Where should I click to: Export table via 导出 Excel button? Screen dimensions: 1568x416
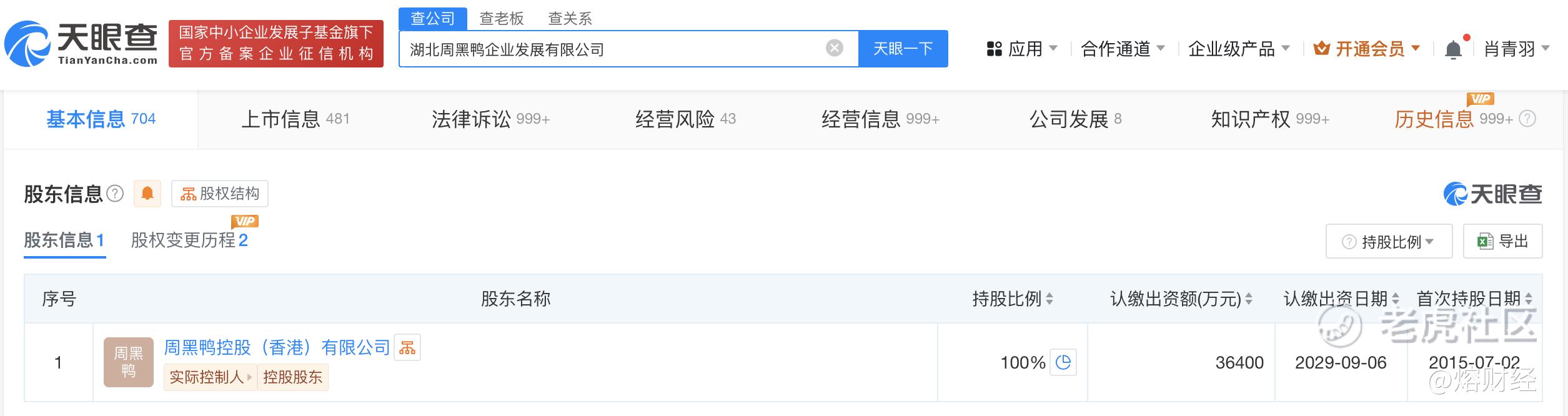(x=1502, y=241)
